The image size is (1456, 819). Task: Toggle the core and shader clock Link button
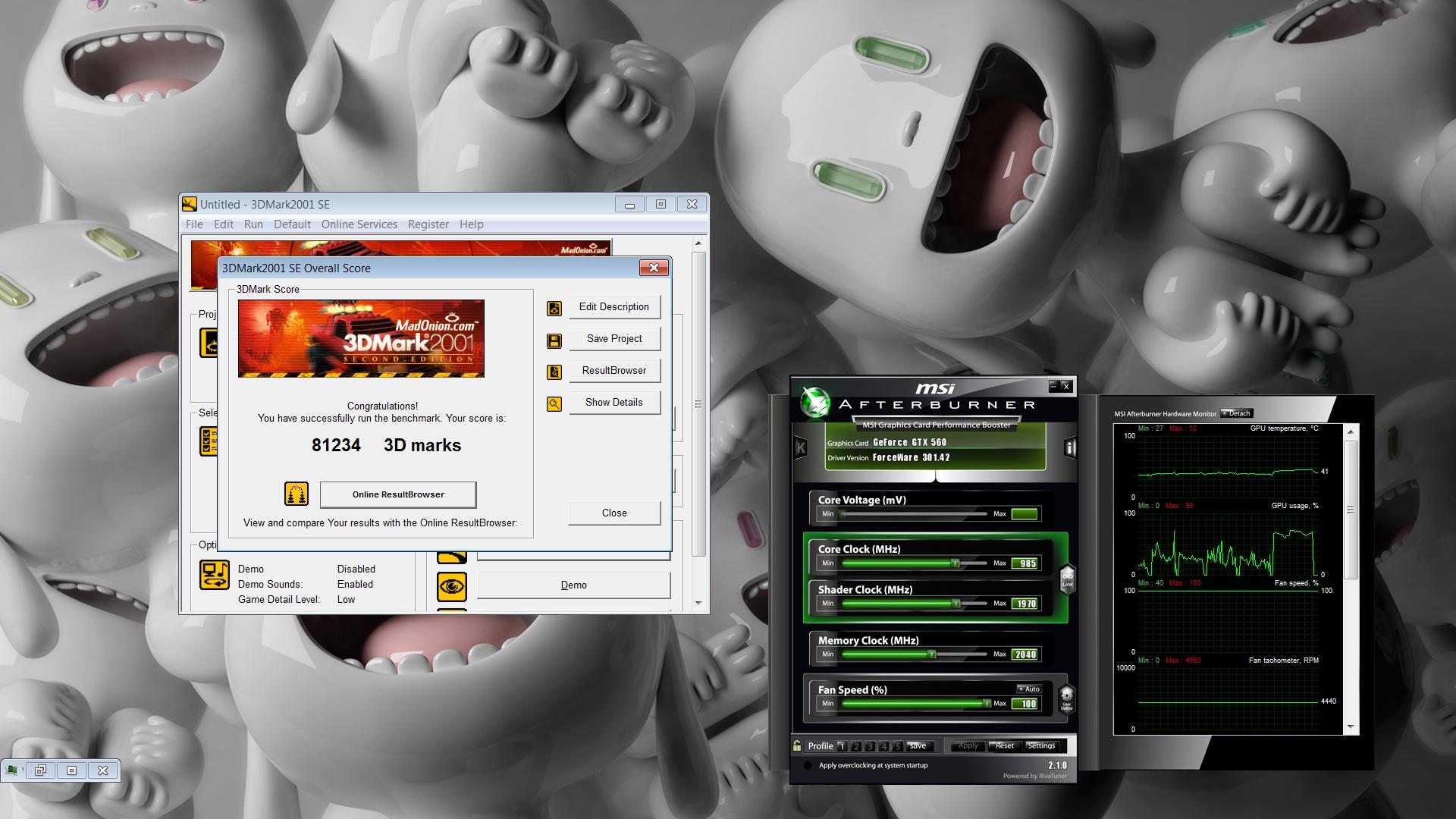[x=1067, y=579]
